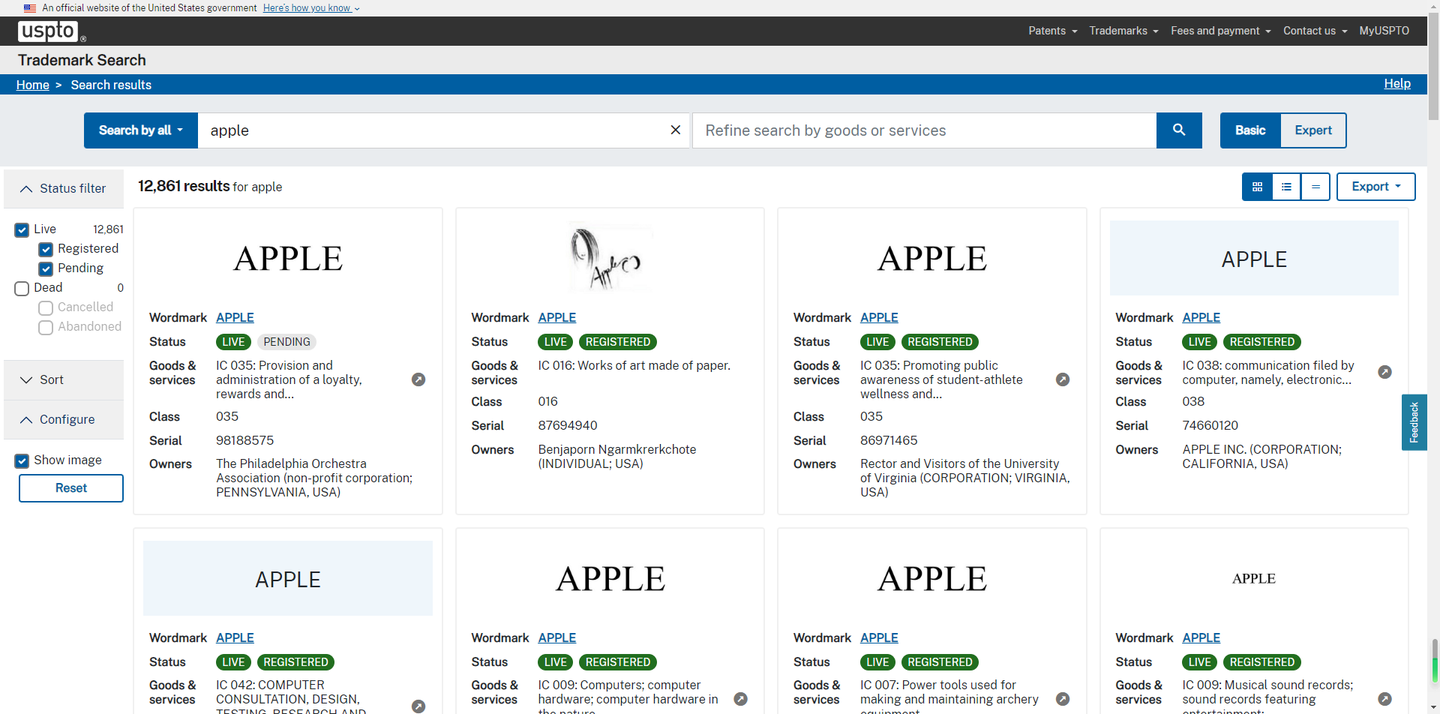Check the Dead status checkbox

(x=22, y=288)
